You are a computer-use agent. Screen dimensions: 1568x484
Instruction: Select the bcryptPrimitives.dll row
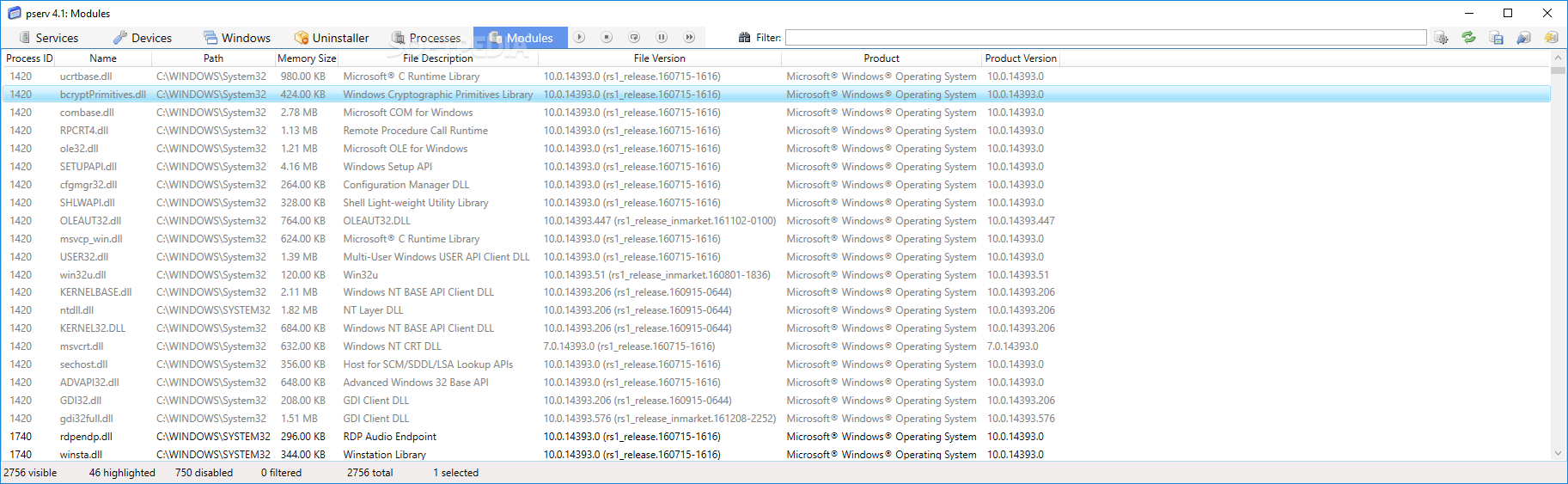coord(777,95)
